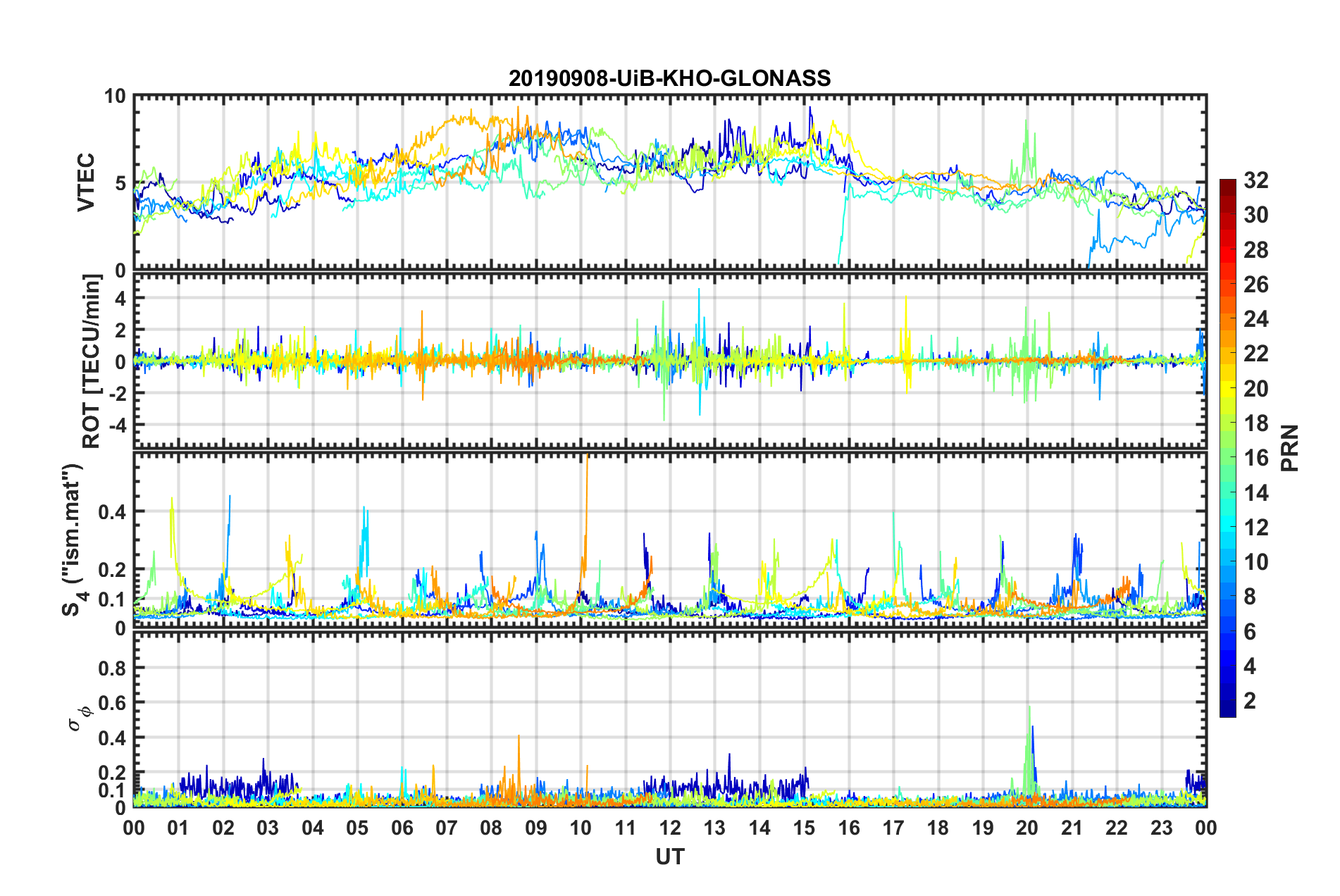Click x-axis tick label 12

pyautogui.click(x=669, y=827)
